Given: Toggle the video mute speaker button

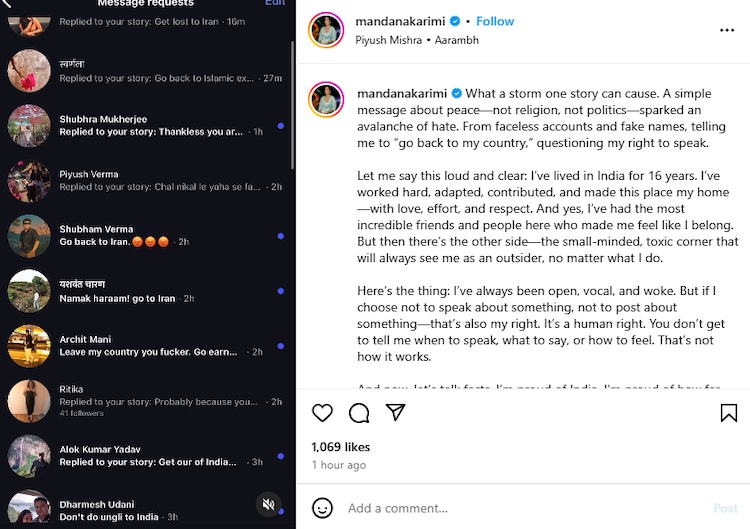Looking at the screenshot, I should 268,504.
